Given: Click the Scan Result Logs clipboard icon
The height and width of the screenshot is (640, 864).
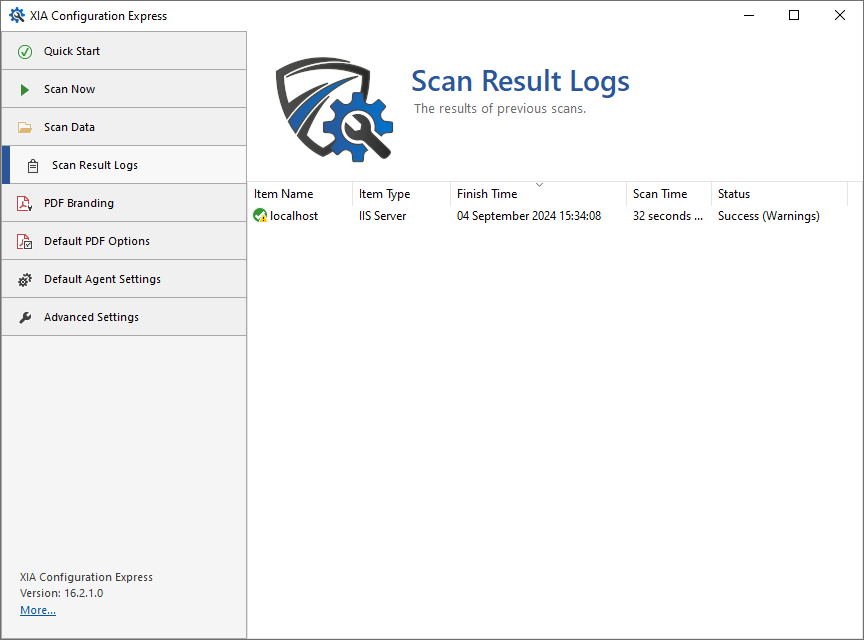Looking at the screenshot, I should coord(33,165).
